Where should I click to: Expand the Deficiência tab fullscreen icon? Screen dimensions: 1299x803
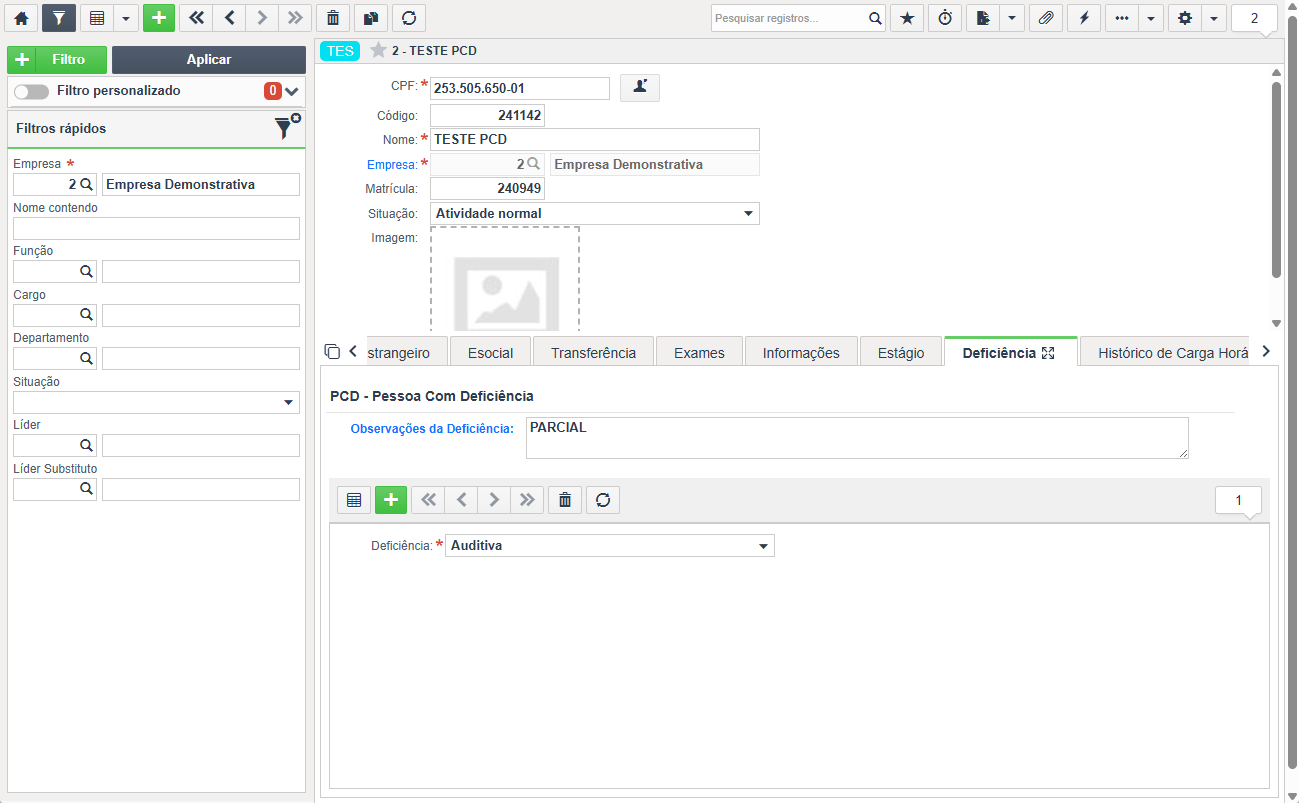click(1048, 353)
